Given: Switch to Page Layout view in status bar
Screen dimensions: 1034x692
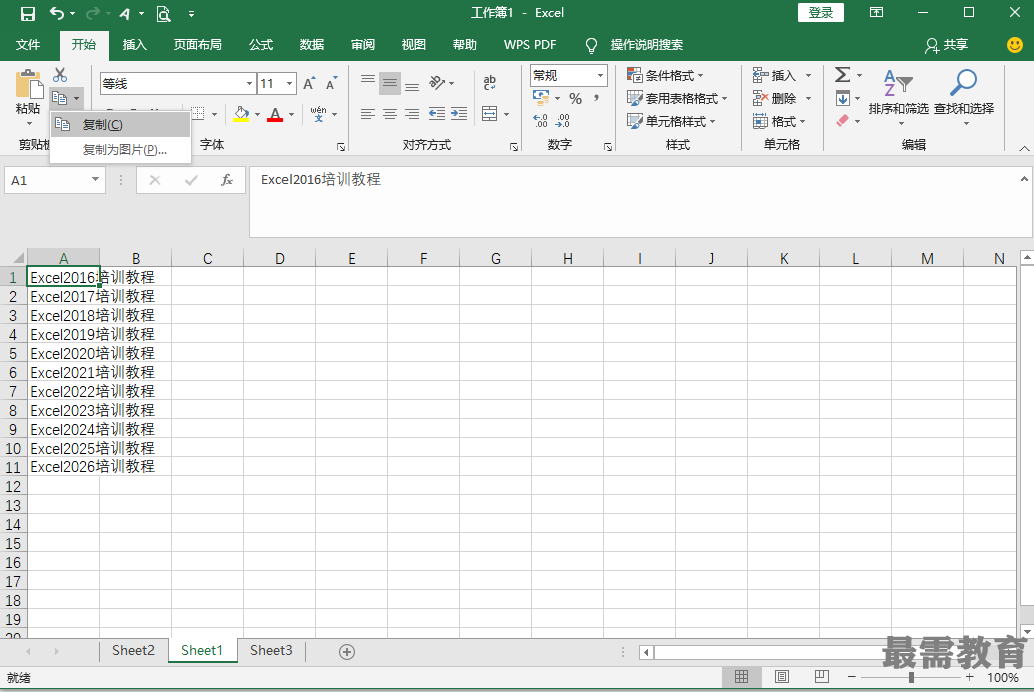Looking at the screenshot, I should (x=781, y=677).
